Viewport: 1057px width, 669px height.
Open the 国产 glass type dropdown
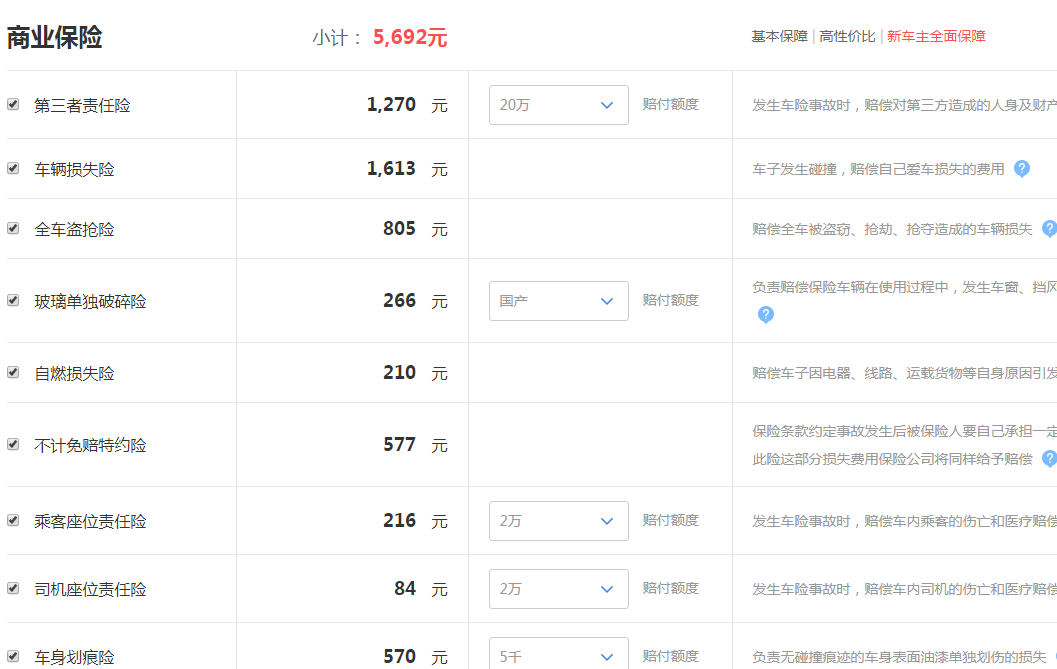[x=559, y=301]
